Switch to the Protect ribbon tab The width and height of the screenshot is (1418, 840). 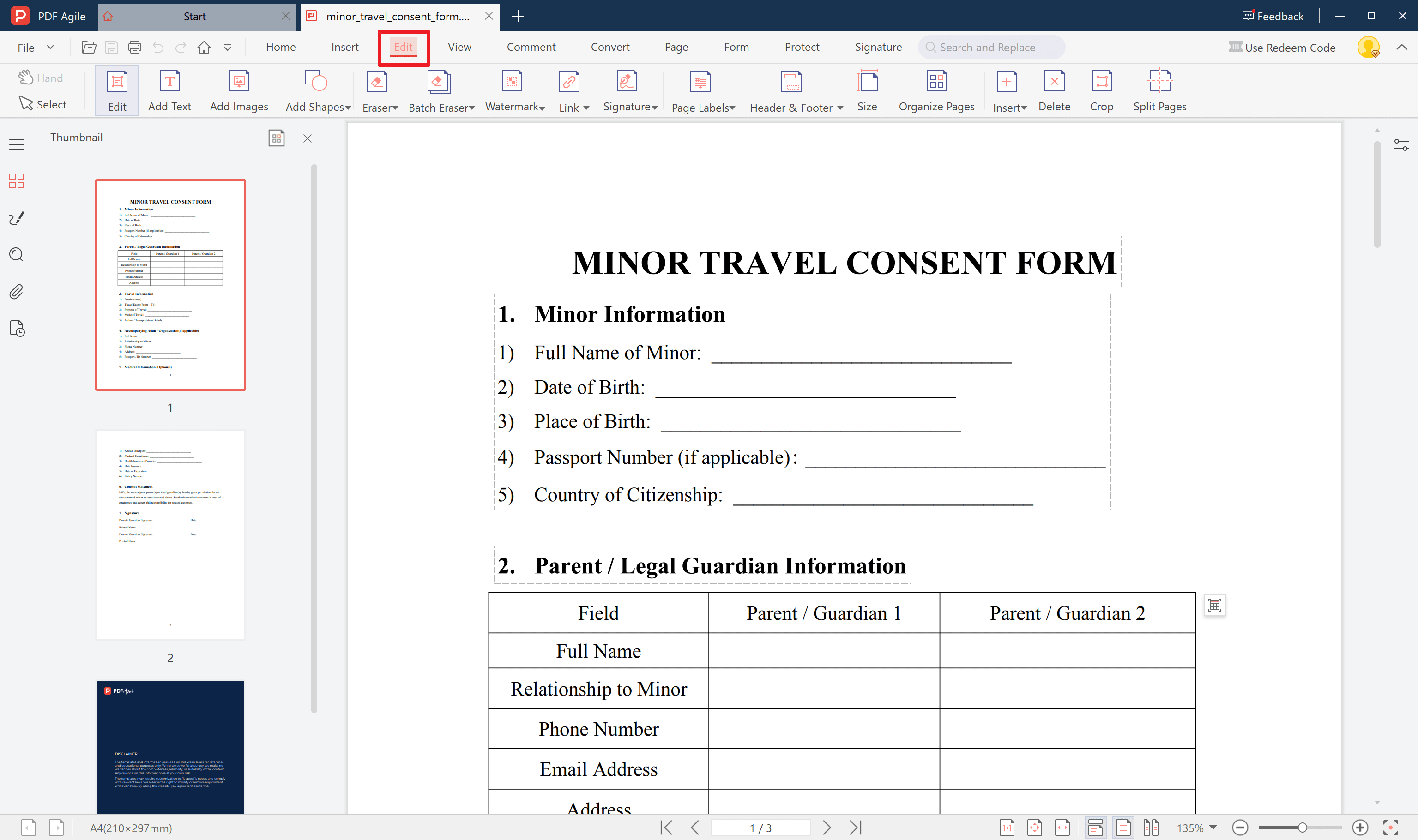point(801,47)
